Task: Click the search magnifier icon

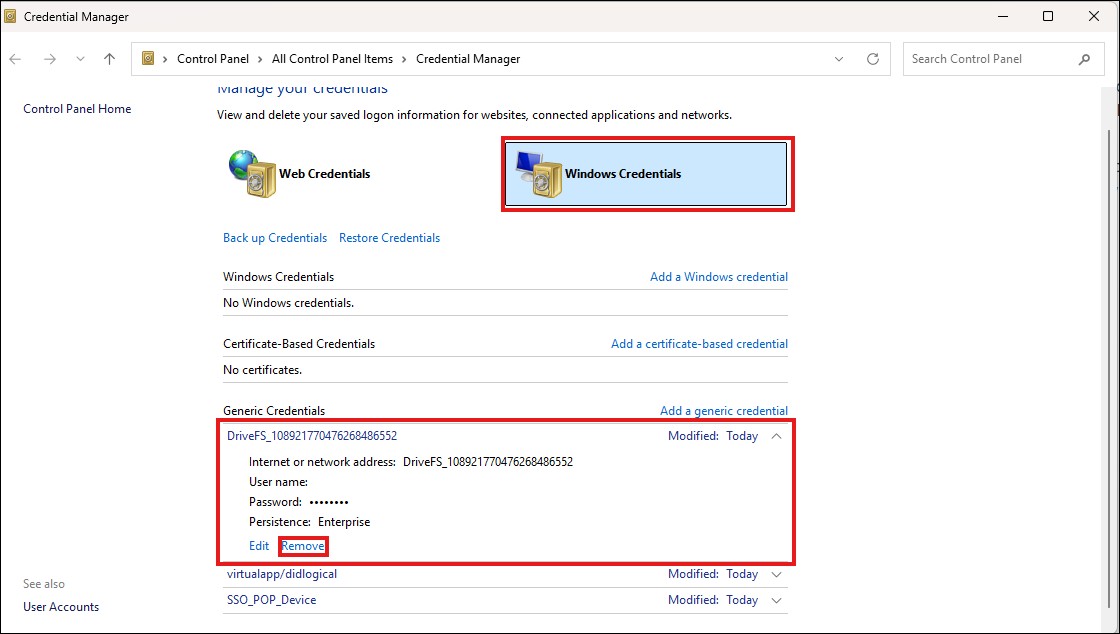Action: tap(1084, 59)
